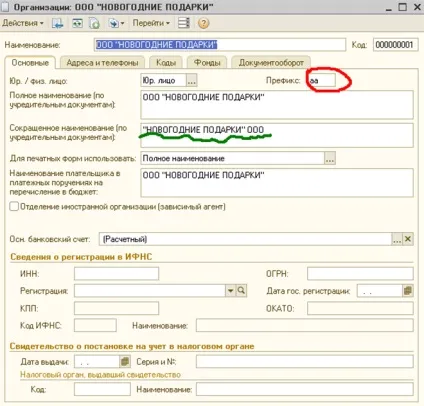
Task: Click the magnifier icon beside Регистрация field
Action: point(241,291)
